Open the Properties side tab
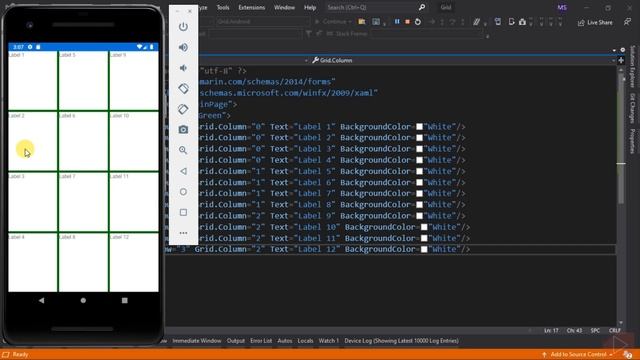 633,142
